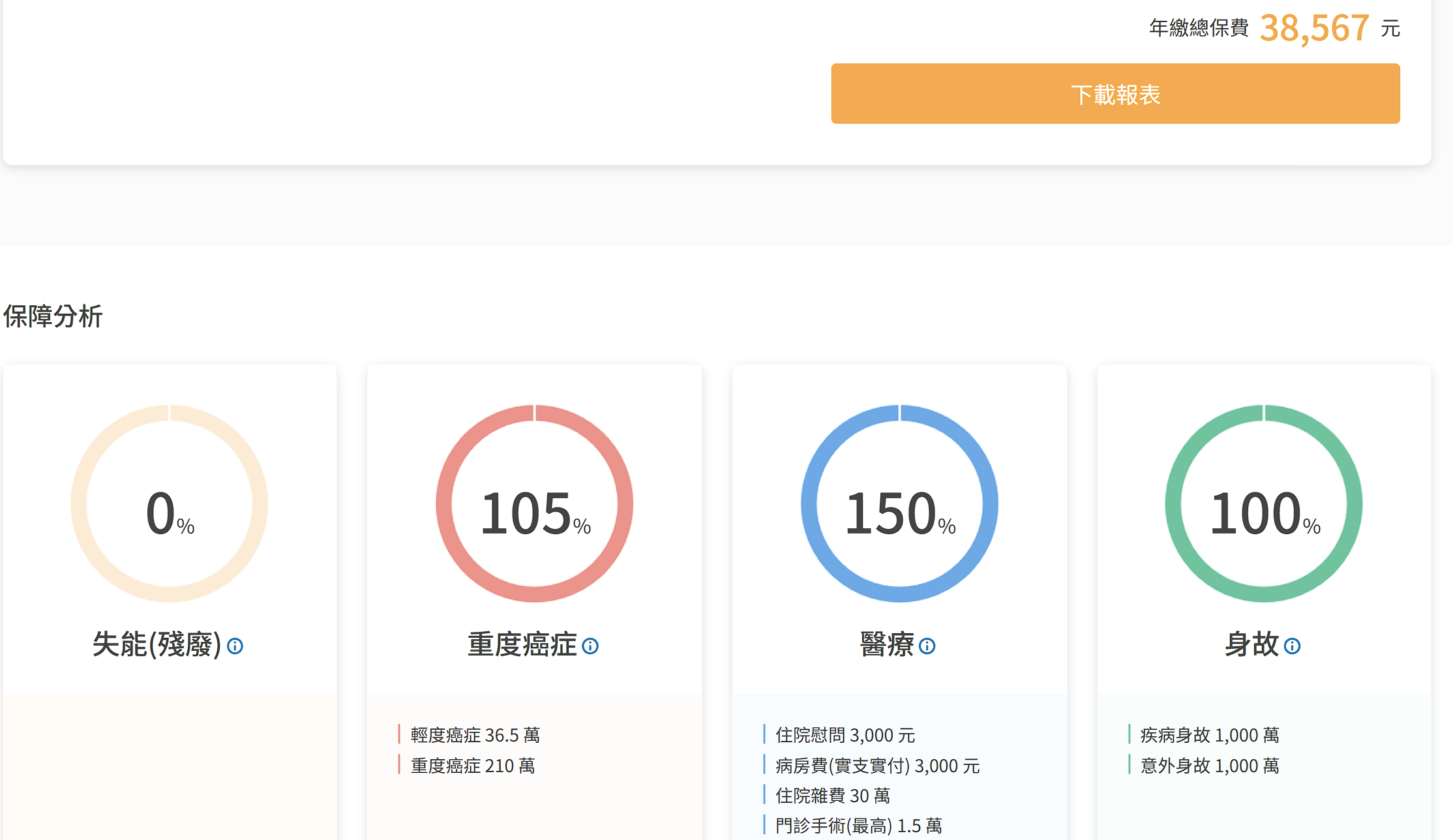Select the 醫療 card title
Image resolution: width=1453 pixels, height=840 pixels.
(887, 644)
